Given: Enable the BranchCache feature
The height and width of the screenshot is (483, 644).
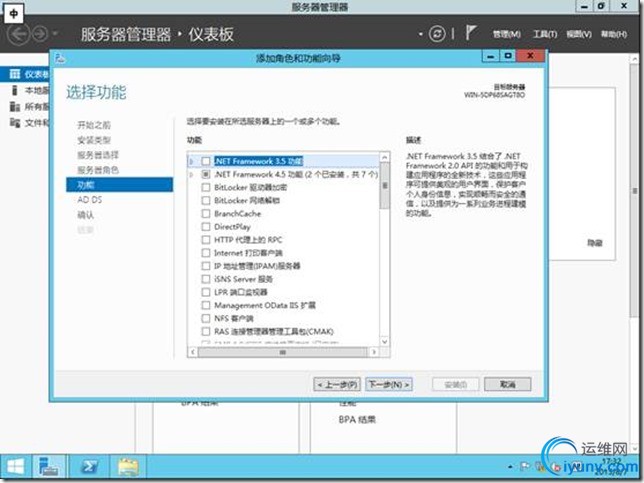Looking at the screenshot, I should click(206, 214).
